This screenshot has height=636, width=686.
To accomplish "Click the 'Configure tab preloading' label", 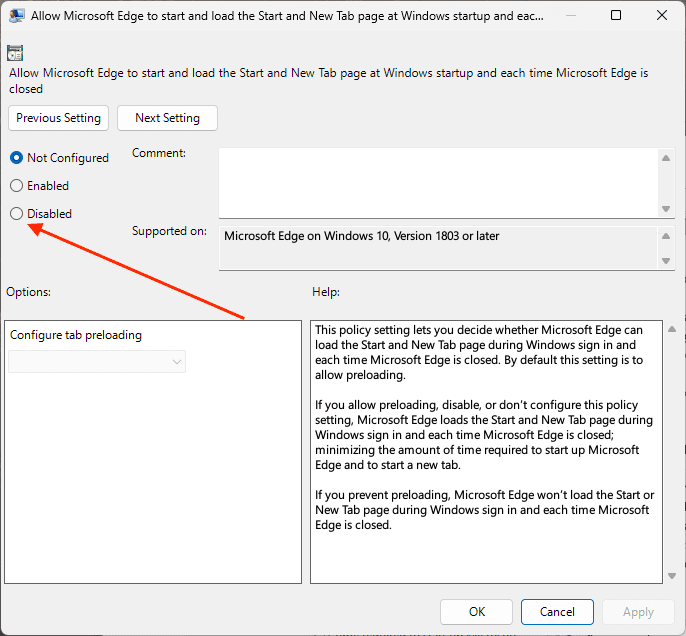I will (76, 335).
